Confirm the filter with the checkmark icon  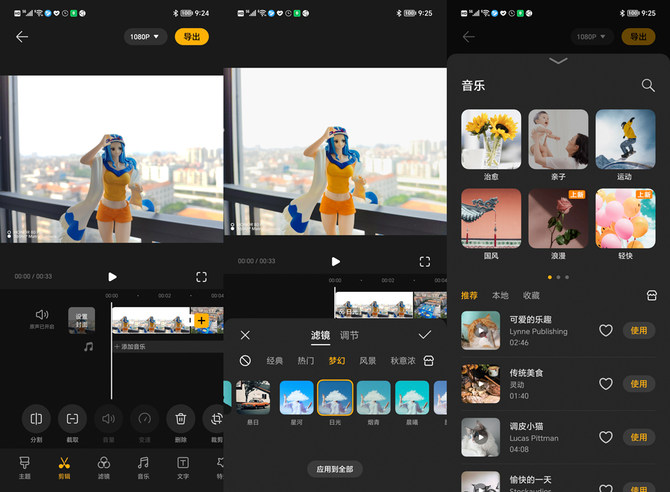[425, 335]
